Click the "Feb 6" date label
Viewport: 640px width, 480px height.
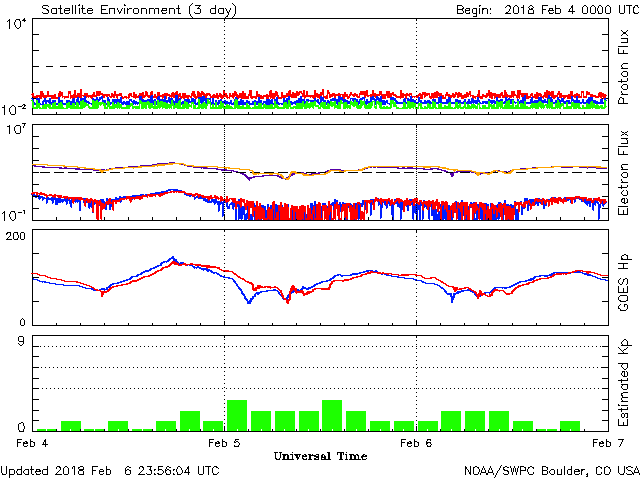pyautogui.click(x=416, y=443)
